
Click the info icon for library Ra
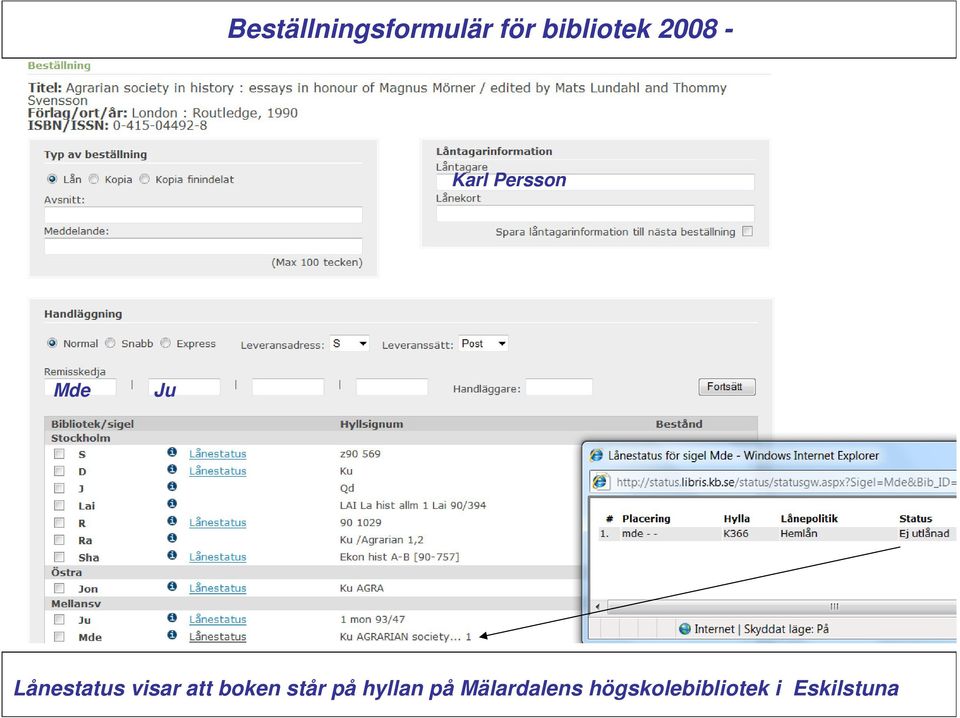click(172, 538)
